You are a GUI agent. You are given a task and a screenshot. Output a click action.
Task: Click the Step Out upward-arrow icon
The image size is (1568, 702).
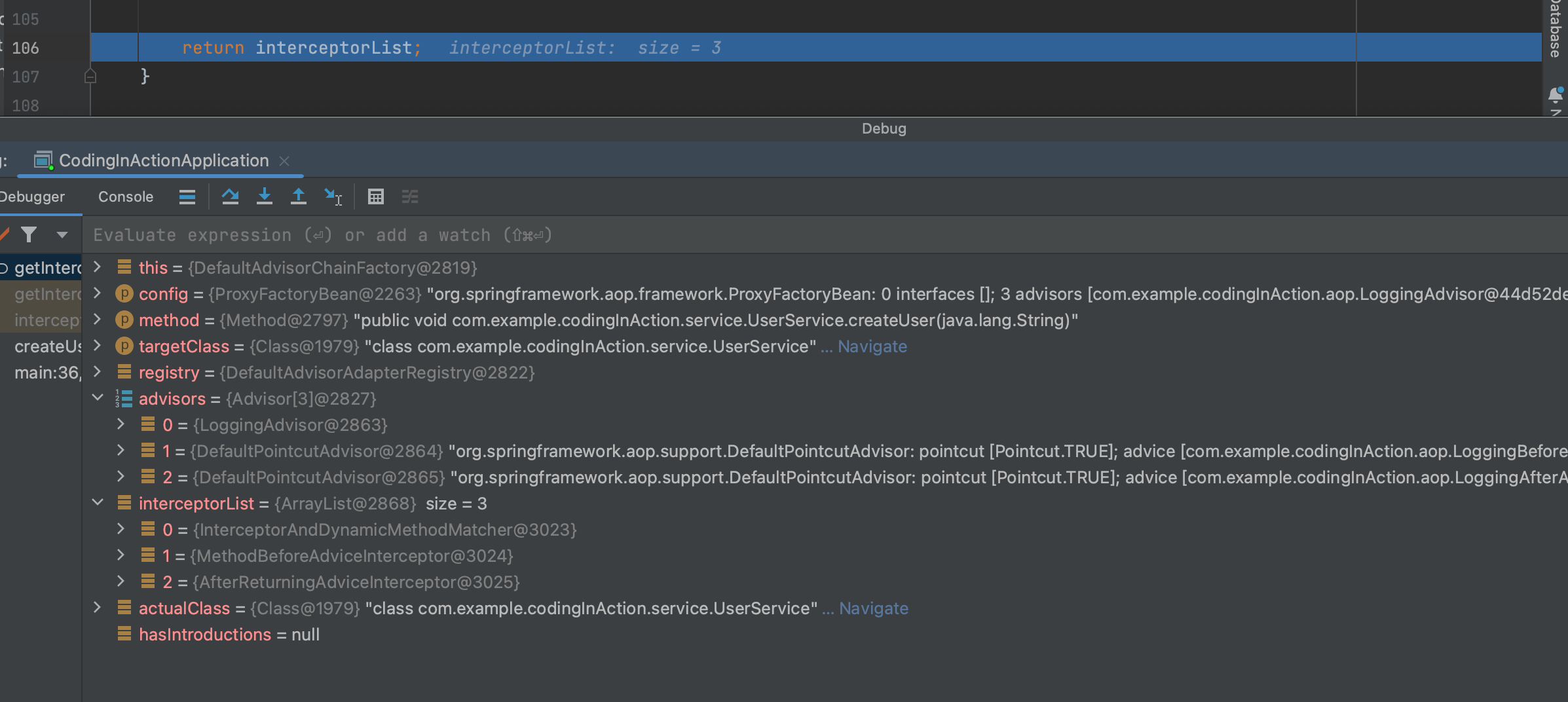(x=298, y=196)
